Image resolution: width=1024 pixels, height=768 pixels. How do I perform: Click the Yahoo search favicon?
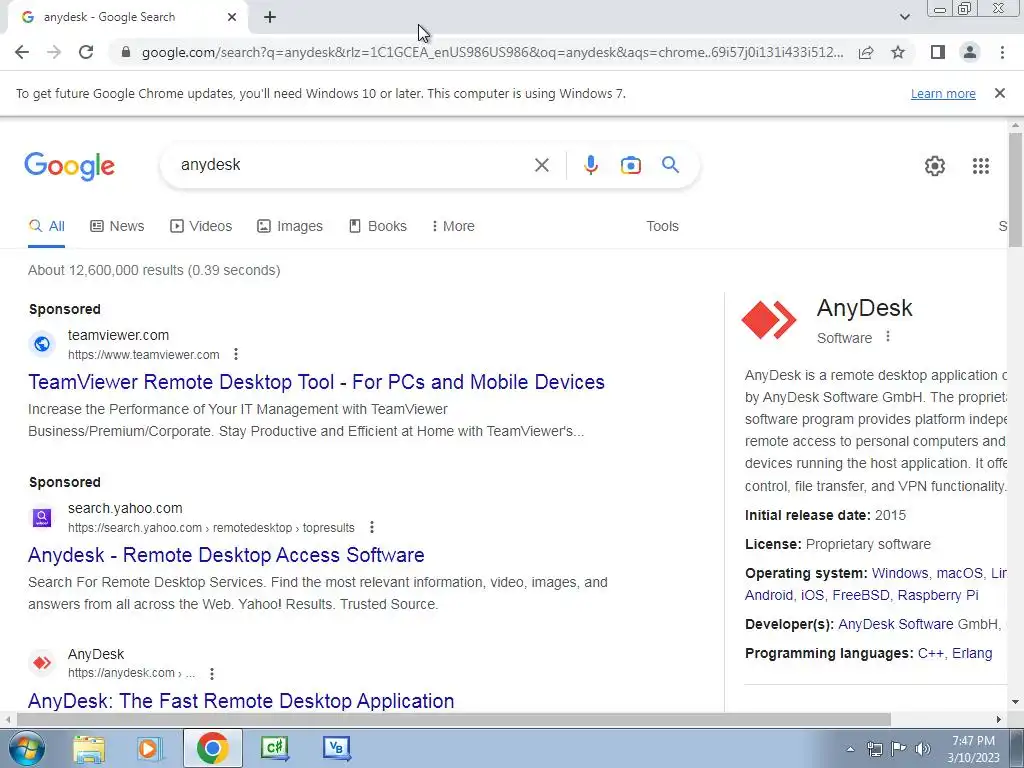[42, 517]
